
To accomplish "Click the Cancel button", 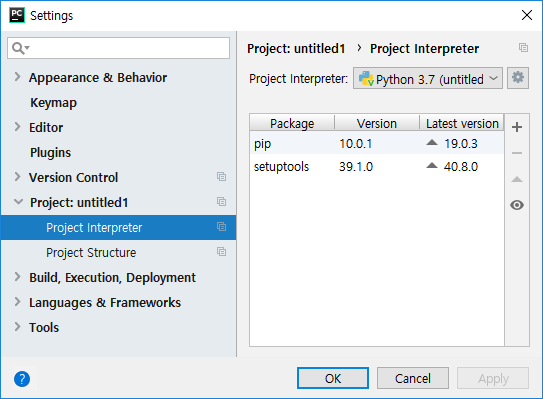I will click(x=413, y=378).
